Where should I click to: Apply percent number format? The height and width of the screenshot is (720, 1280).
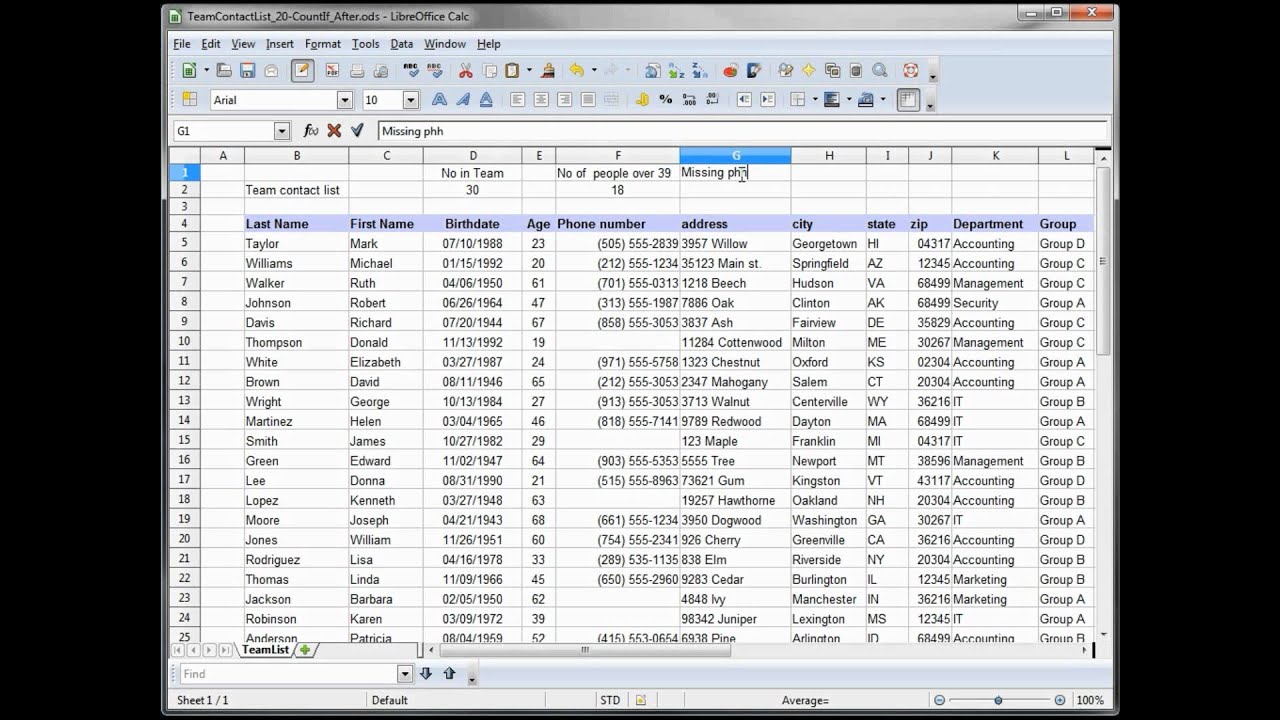[x=666, y=100]
